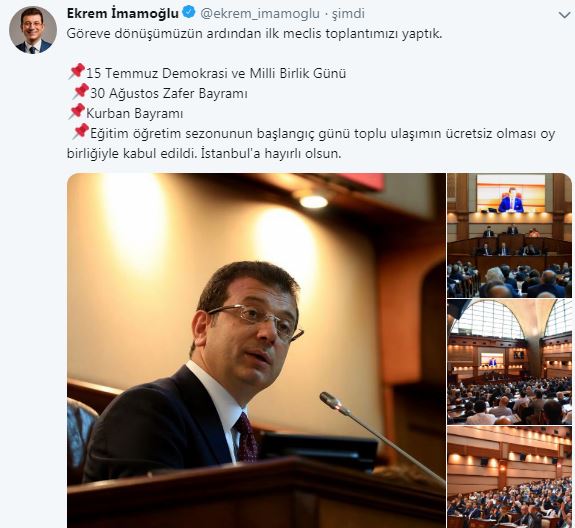This screenshot has width=575, height=528.
Task: Open the bottom right council seating thumbnail
Action: pos(509,477)
